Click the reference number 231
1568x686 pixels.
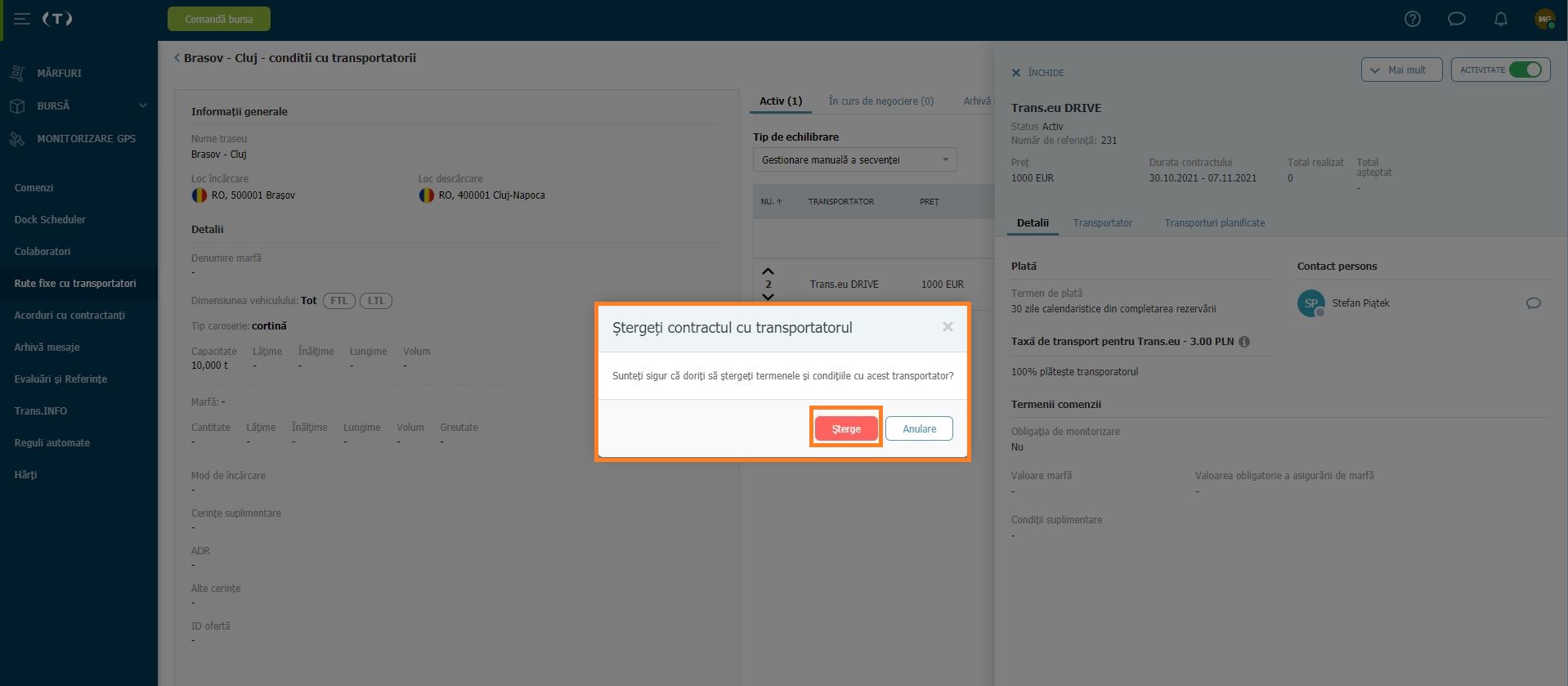pyautogui.click(x=1109, y=141)
